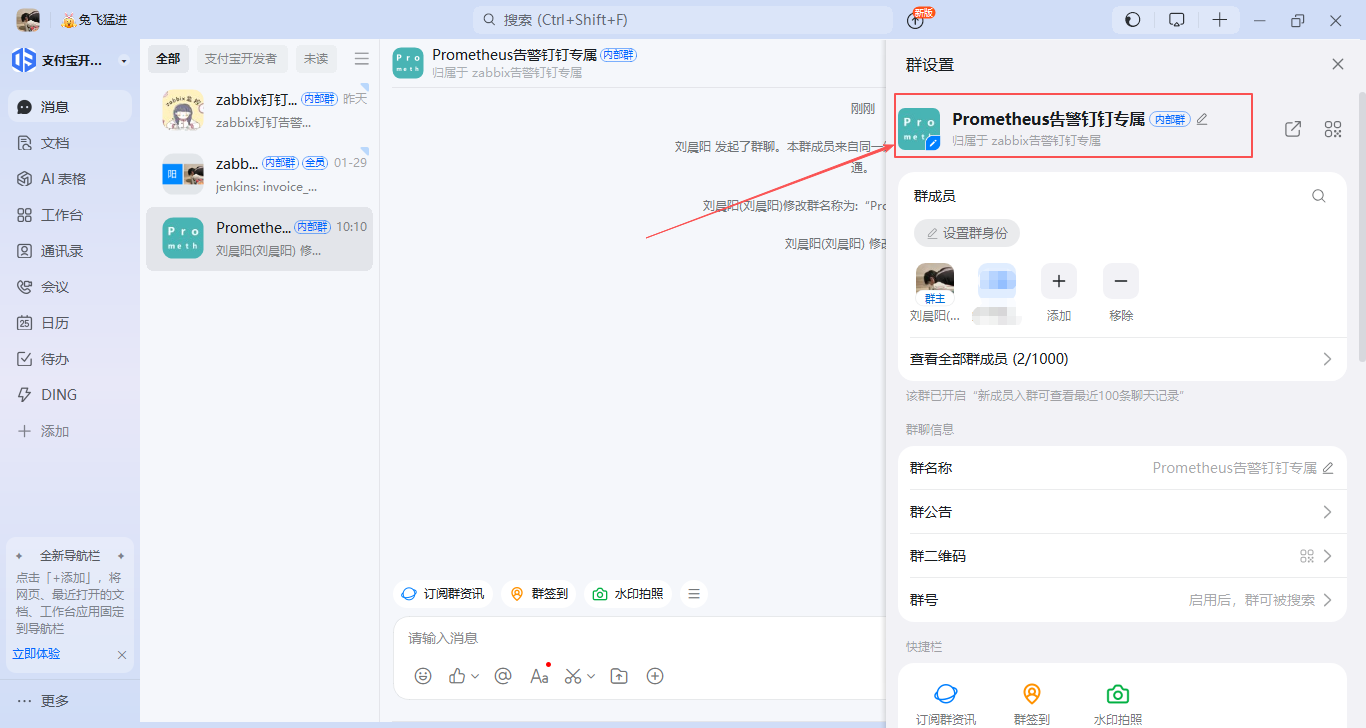The width and height of the screenshot is (1366, 728).
Task: Click the plus icon in the title bar
Action: [1220, 20]
